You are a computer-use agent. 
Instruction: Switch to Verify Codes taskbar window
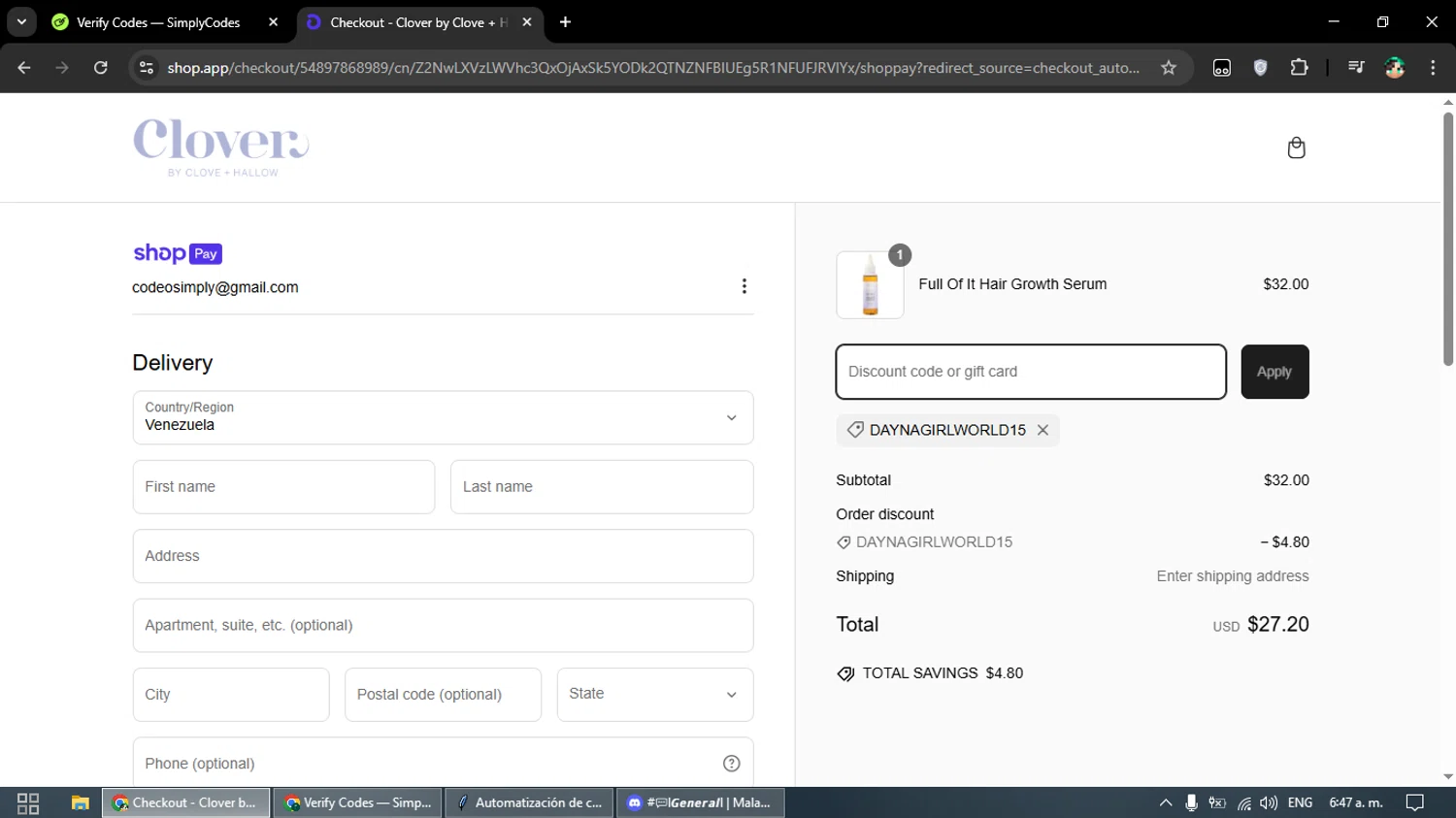coord(358,802)
